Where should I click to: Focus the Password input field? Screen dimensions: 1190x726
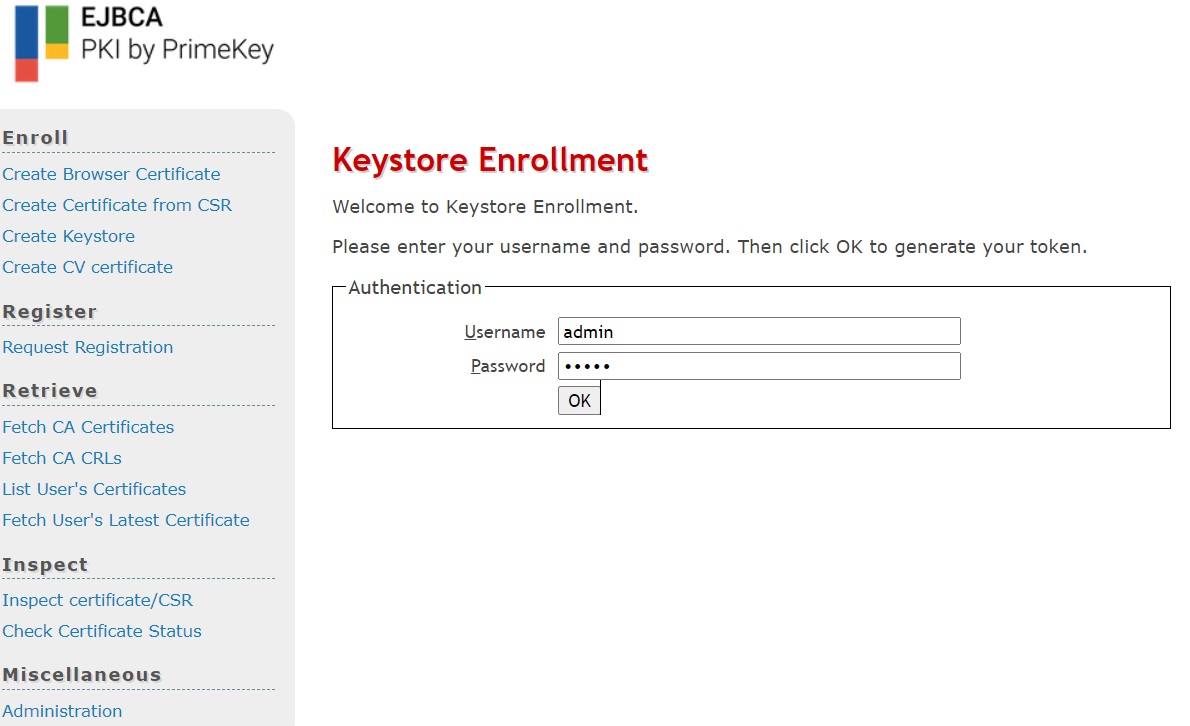pos(759,366)
